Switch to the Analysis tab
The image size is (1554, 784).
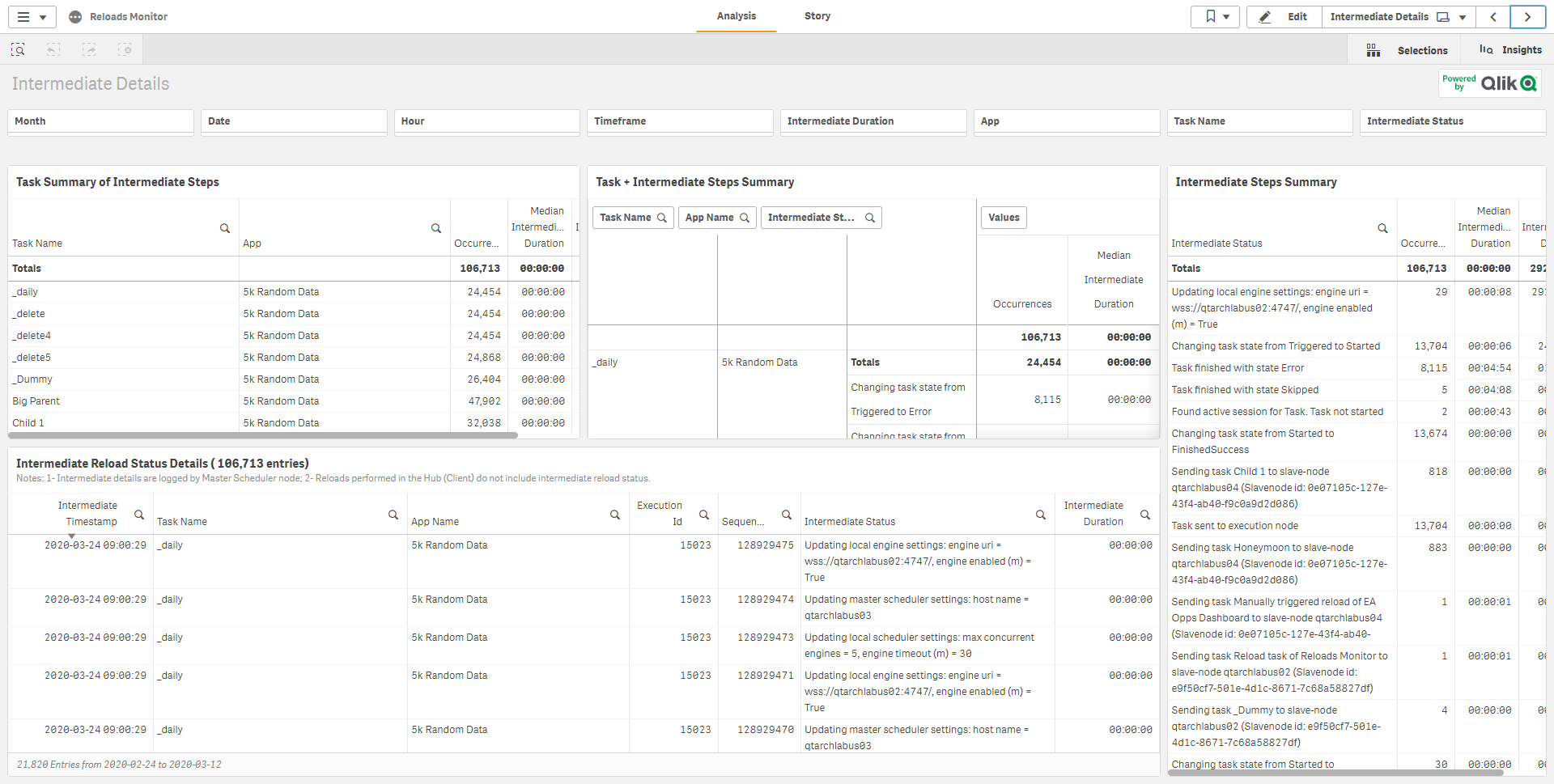736,16
